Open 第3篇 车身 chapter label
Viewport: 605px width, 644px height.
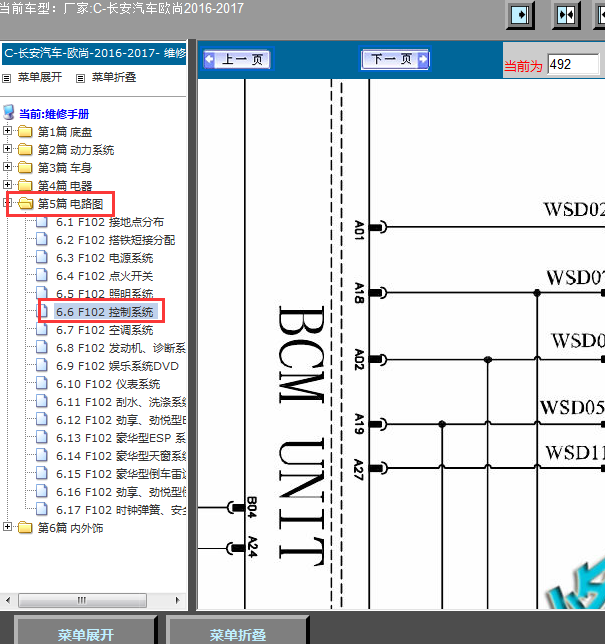tap(65, 168)
